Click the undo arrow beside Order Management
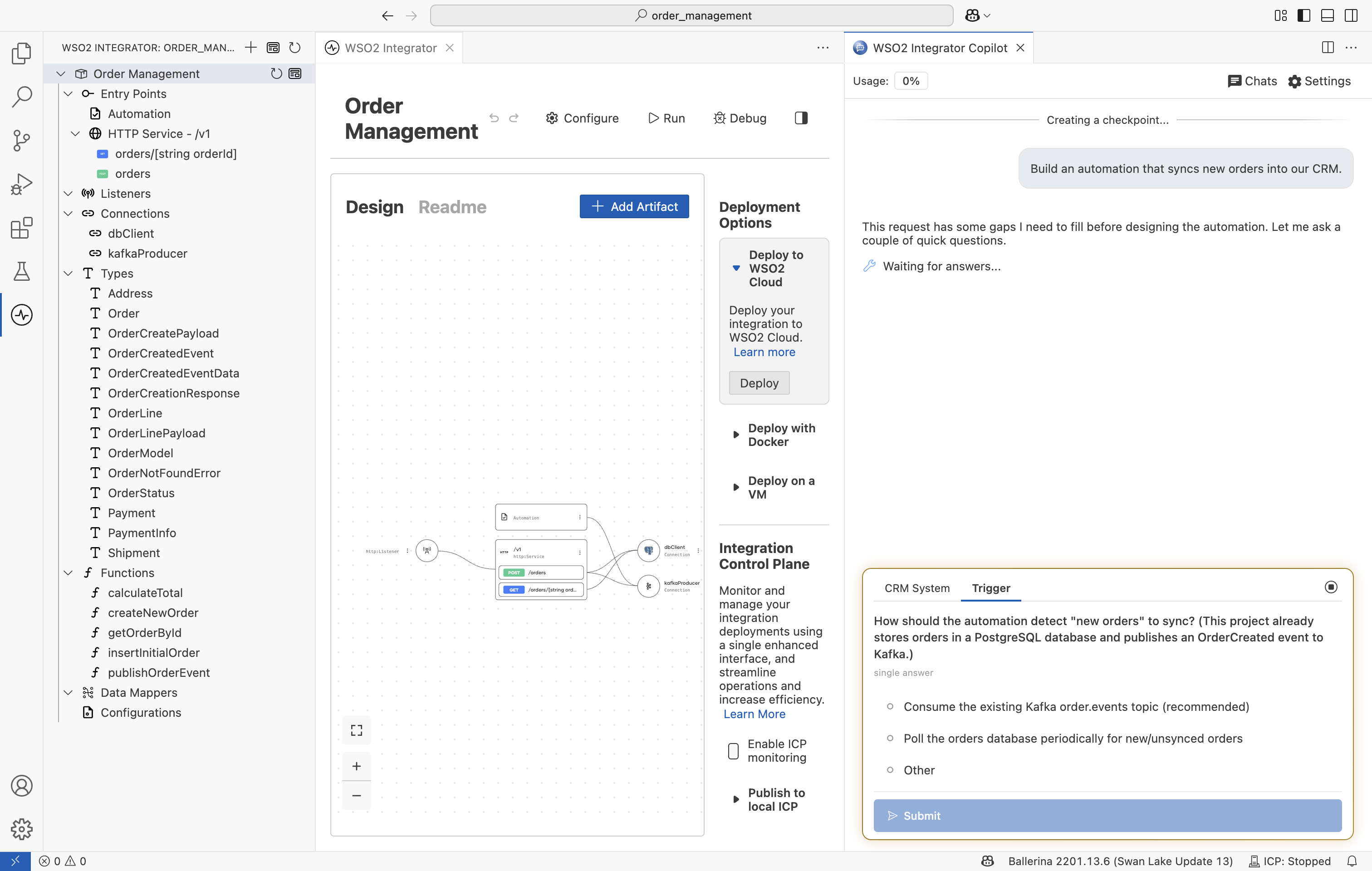Image resolution: width=1372 pixels, height=871 pixels. [494, 118]
